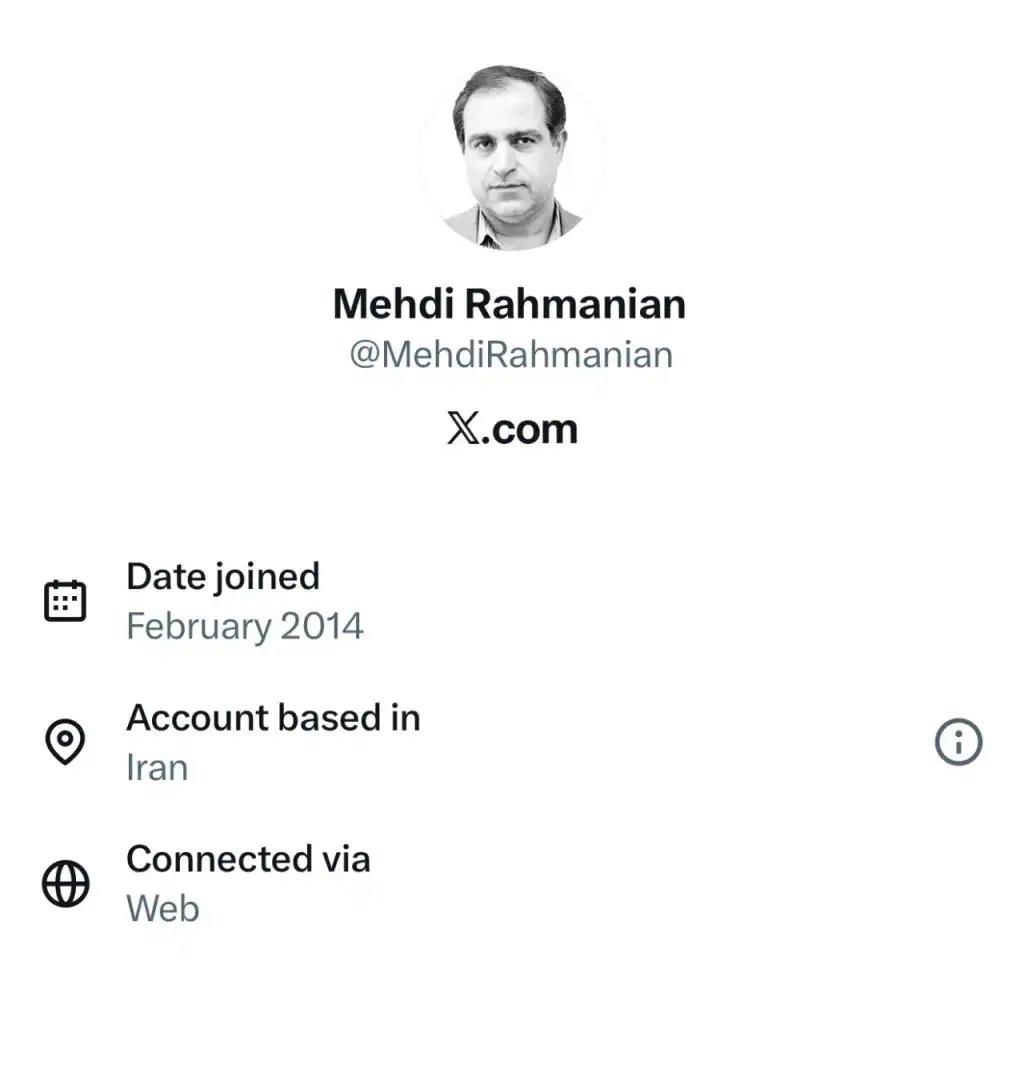Click the location pin icon beside Account based in
The height and width of the screenshot is (1085, 1024).
pos(65,741)
